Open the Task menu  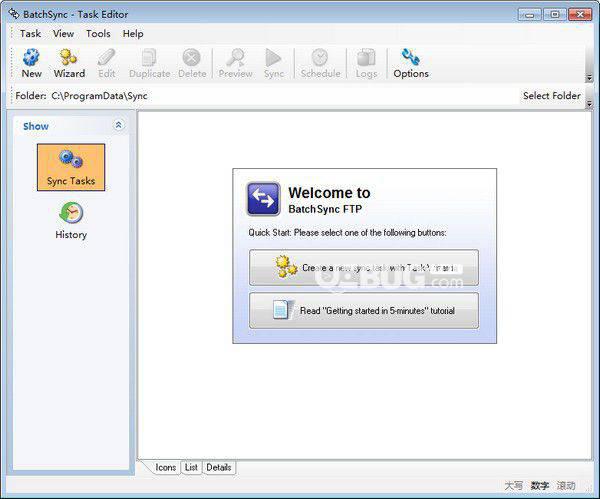(x=30, y=34)
